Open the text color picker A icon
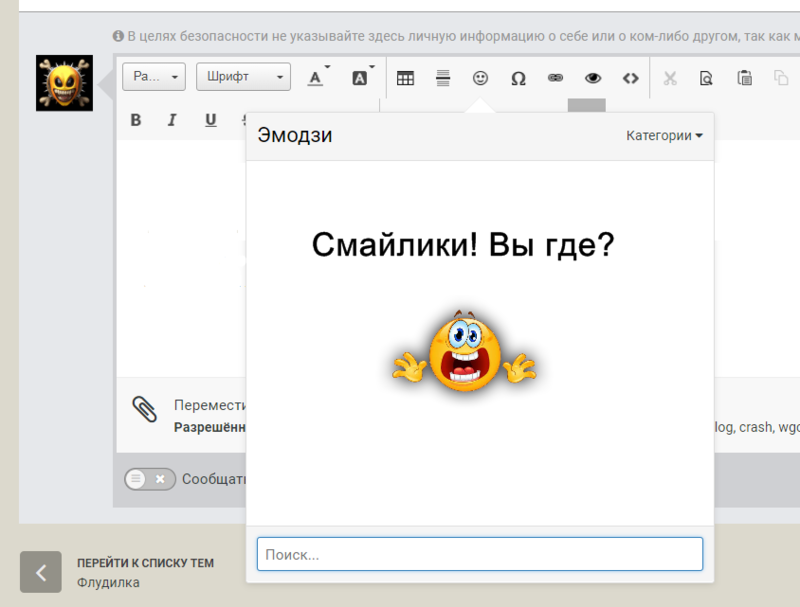 (316, 76)
